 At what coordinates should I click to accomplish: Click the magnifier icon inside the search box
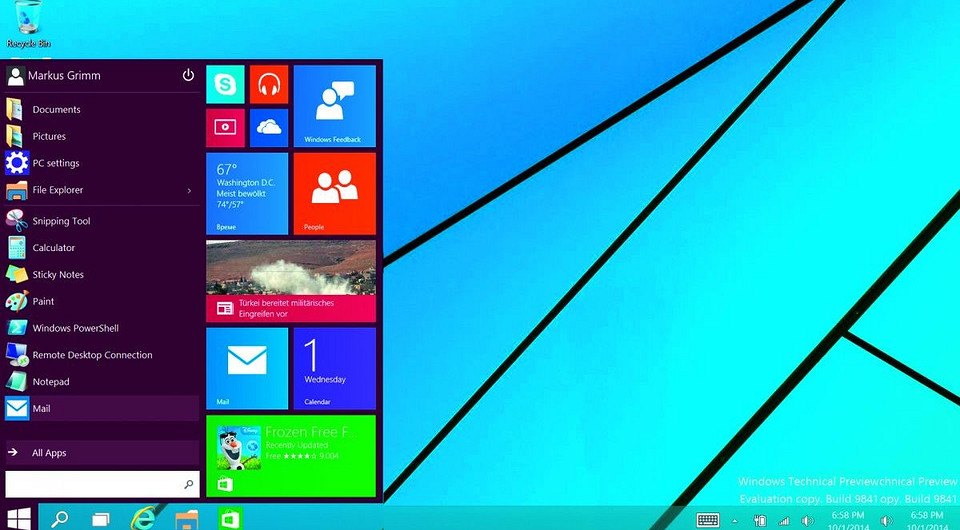pos(189,484)
